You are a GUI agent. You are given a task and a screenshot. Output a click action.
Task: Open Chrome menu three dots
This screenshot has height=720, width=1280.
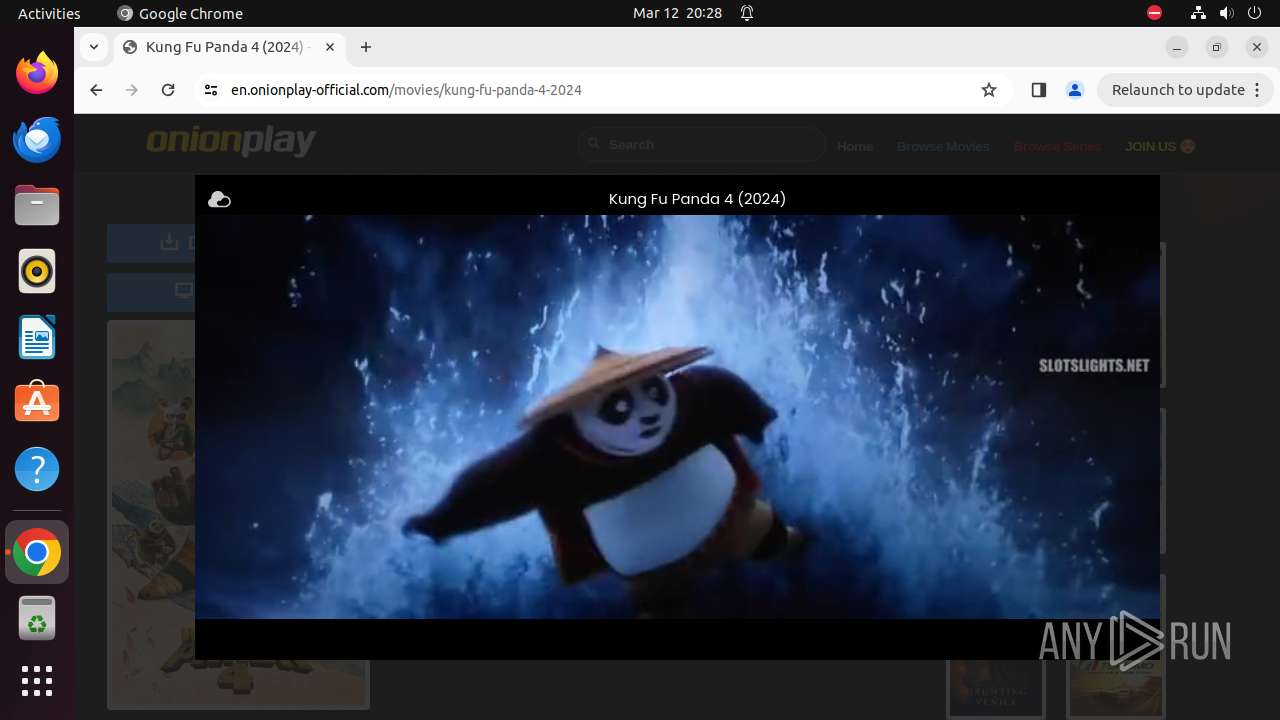[1259, 90]
